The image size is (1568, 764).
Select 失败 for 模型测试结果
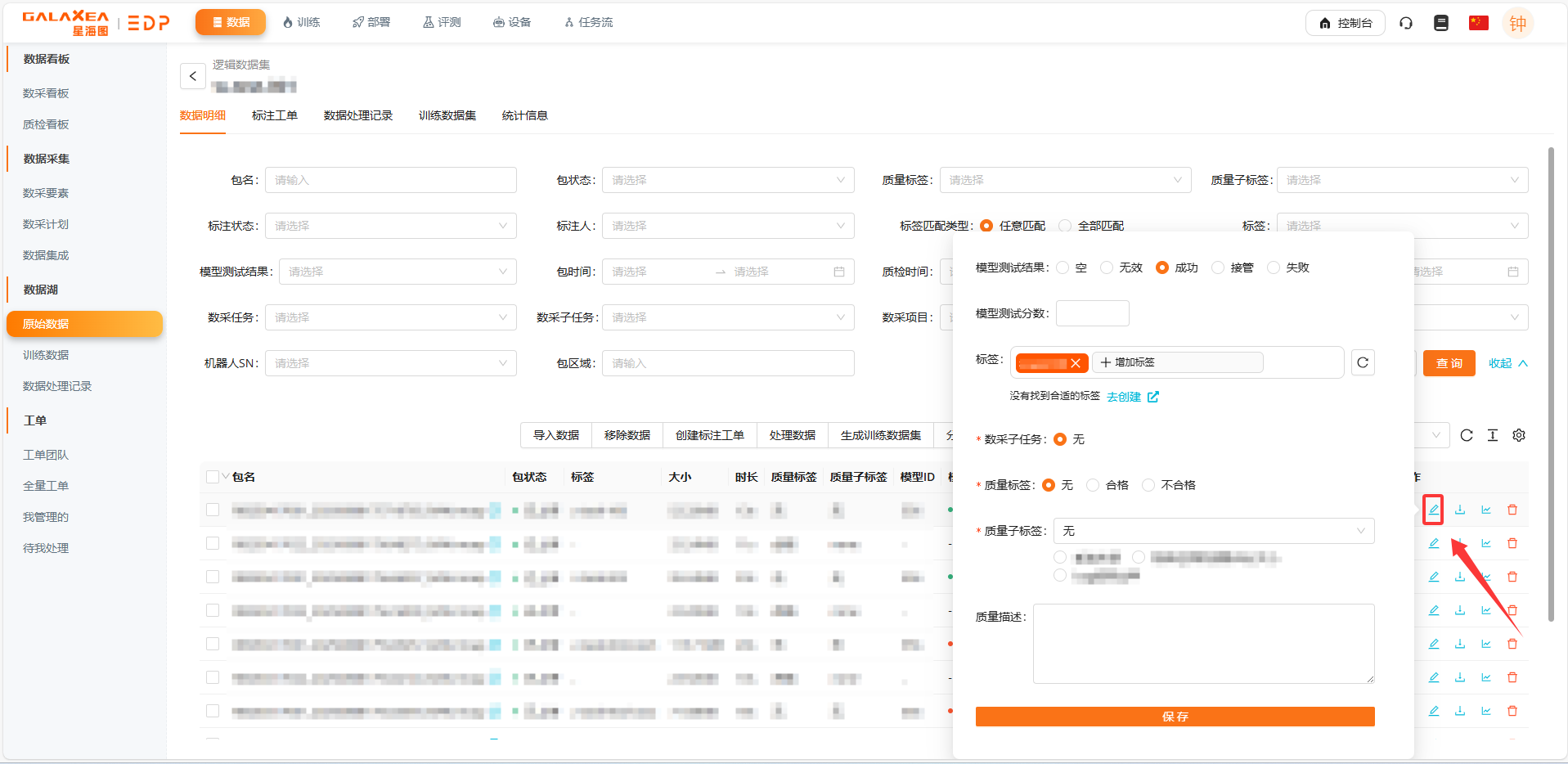click(1274, 267)
